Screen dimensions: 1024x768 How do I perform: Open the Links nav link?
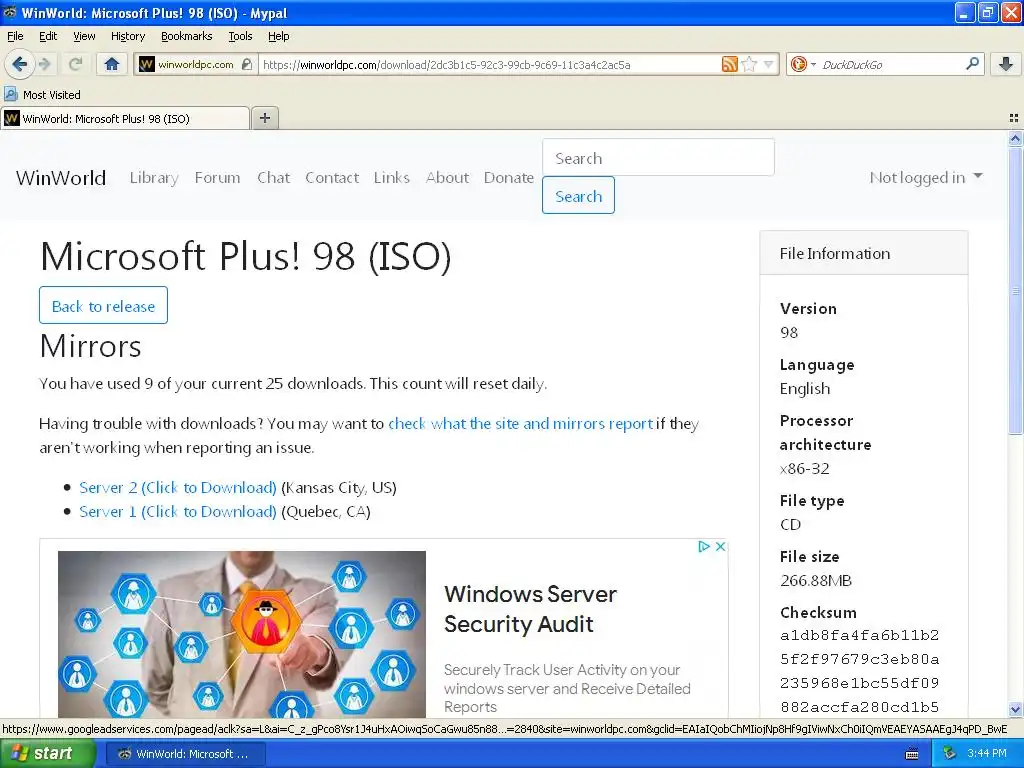click(x=392, y=178)
